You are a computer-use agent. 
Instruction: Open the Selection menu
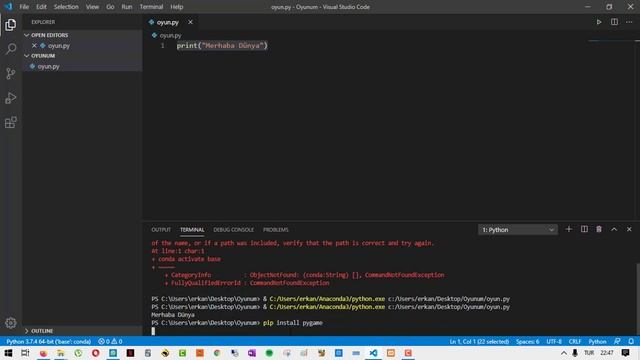pyautogui.click(x=66, y=7)
